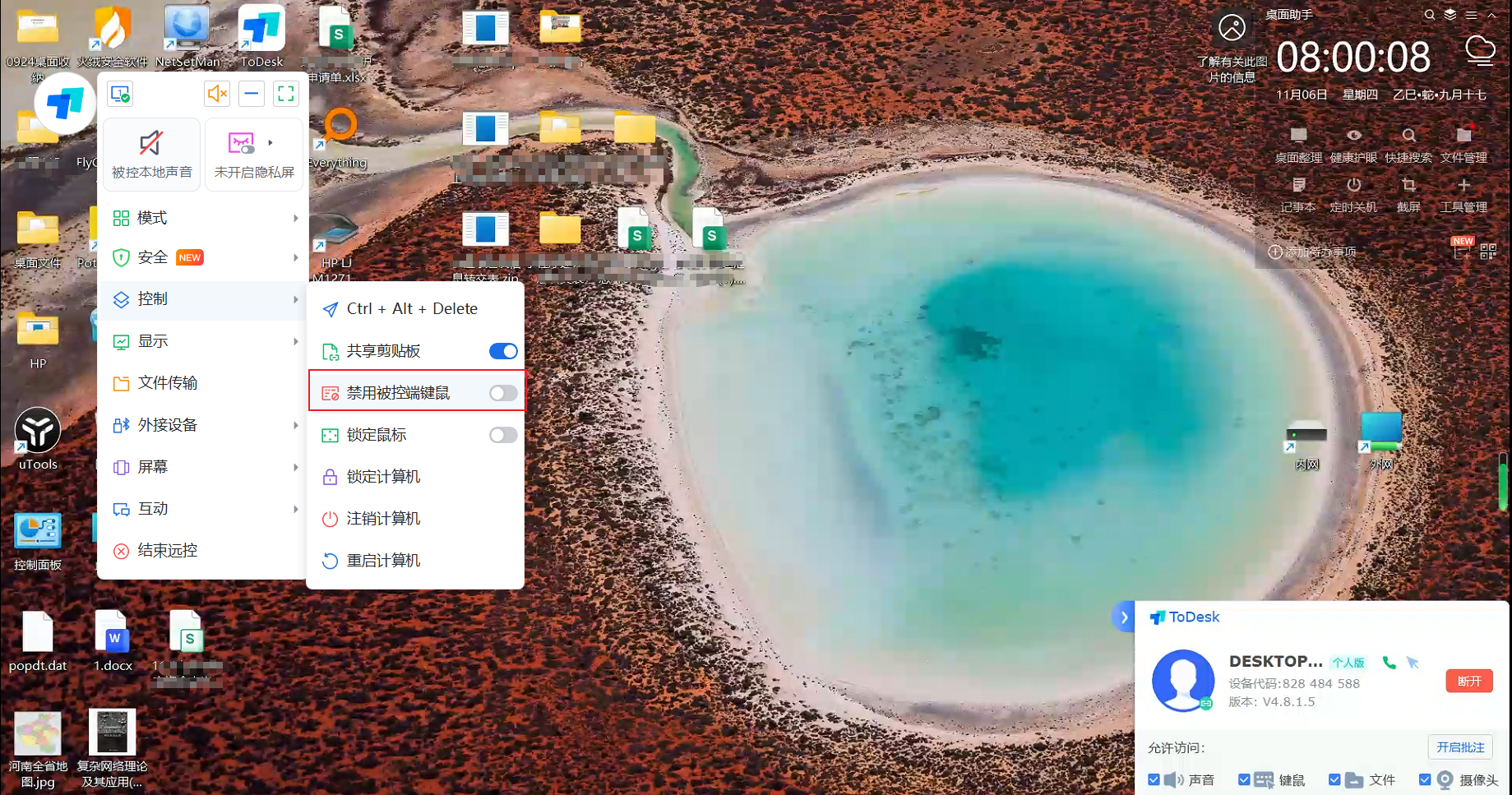Expand submenu arrow of 安全
Screen dimensions: 1512x795
(x=295, y=257)
